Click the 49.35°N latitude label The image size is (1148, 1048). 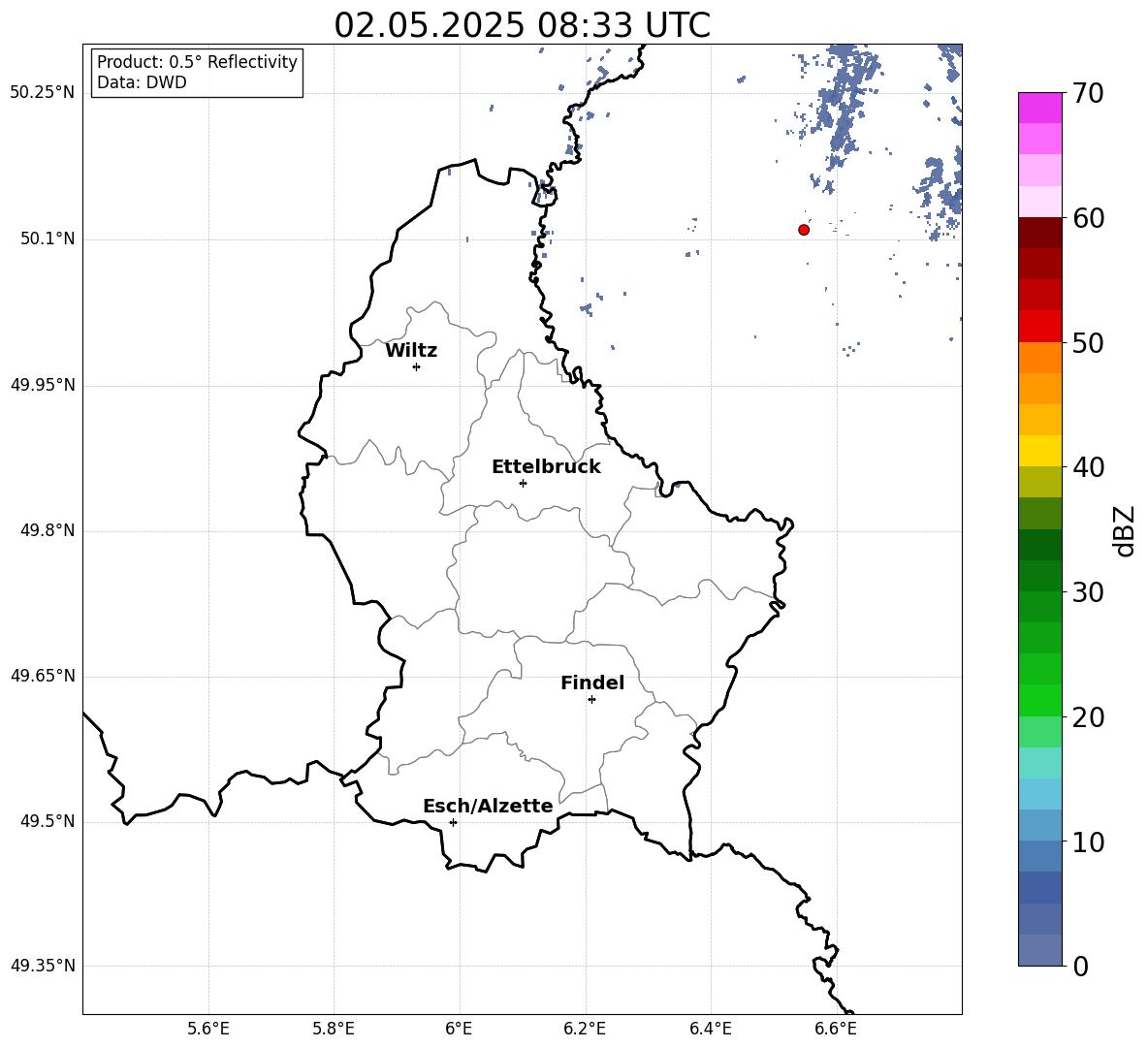click(43, 966)
